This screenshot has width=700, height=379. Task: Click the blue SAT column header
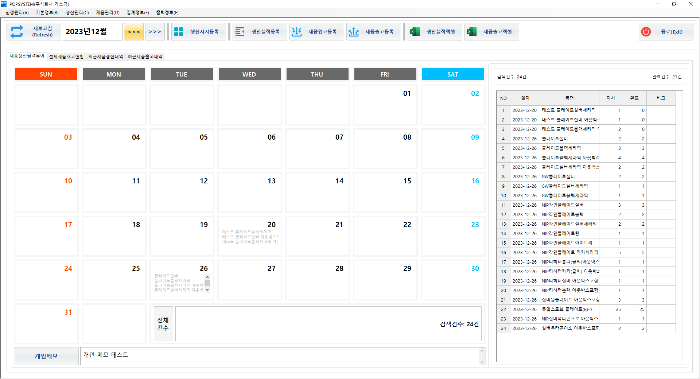click(453, 74)
